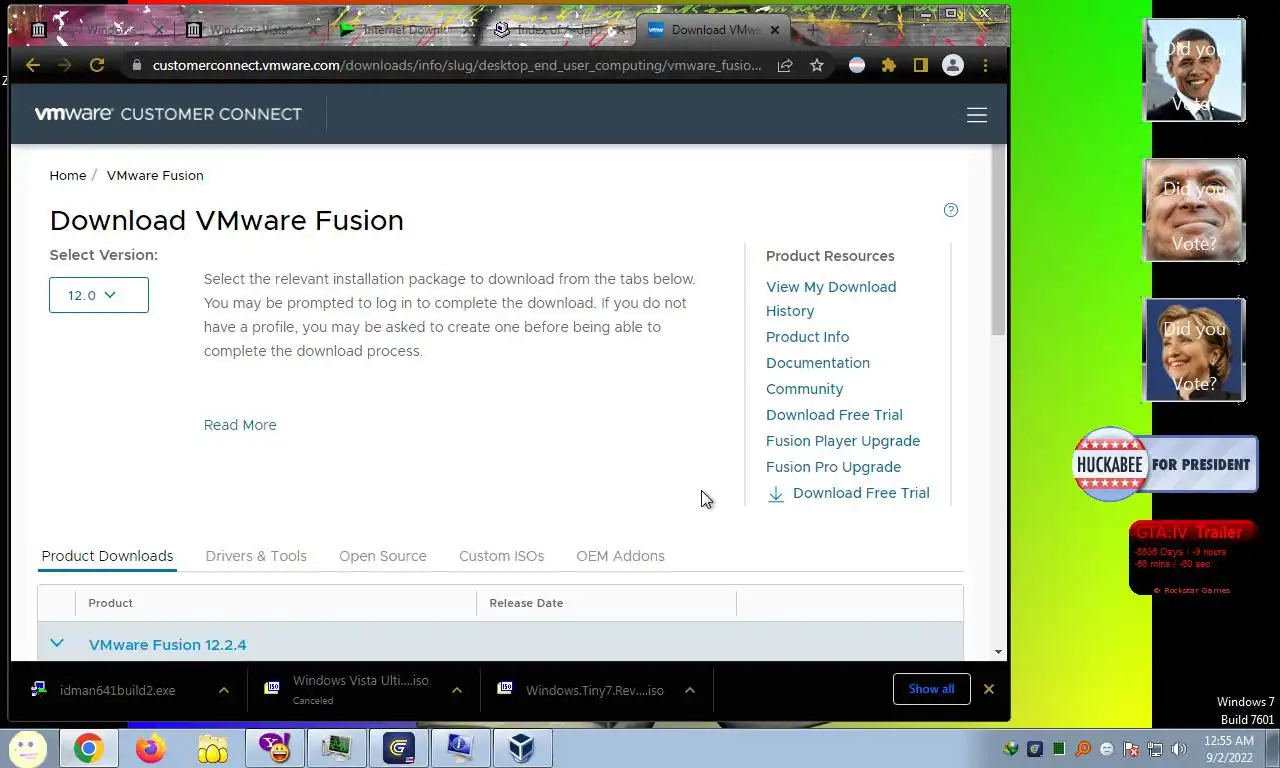Image resolution: width=1280 pixels, height=768 pixels.
Task: Click the scrollbar down arrow
Action: click(x=998, y=652)
